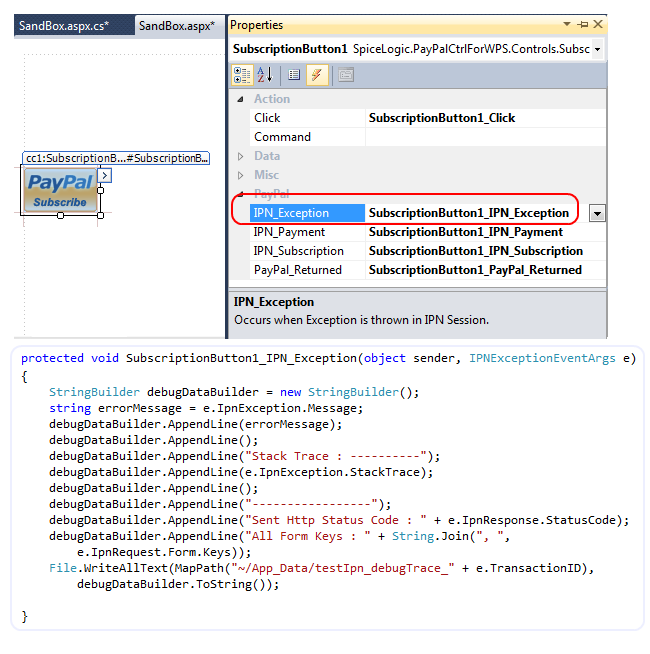Switch to the SandBox.aspx.cs tab
This screenshot has height=654, width=650.
[74, 26]
